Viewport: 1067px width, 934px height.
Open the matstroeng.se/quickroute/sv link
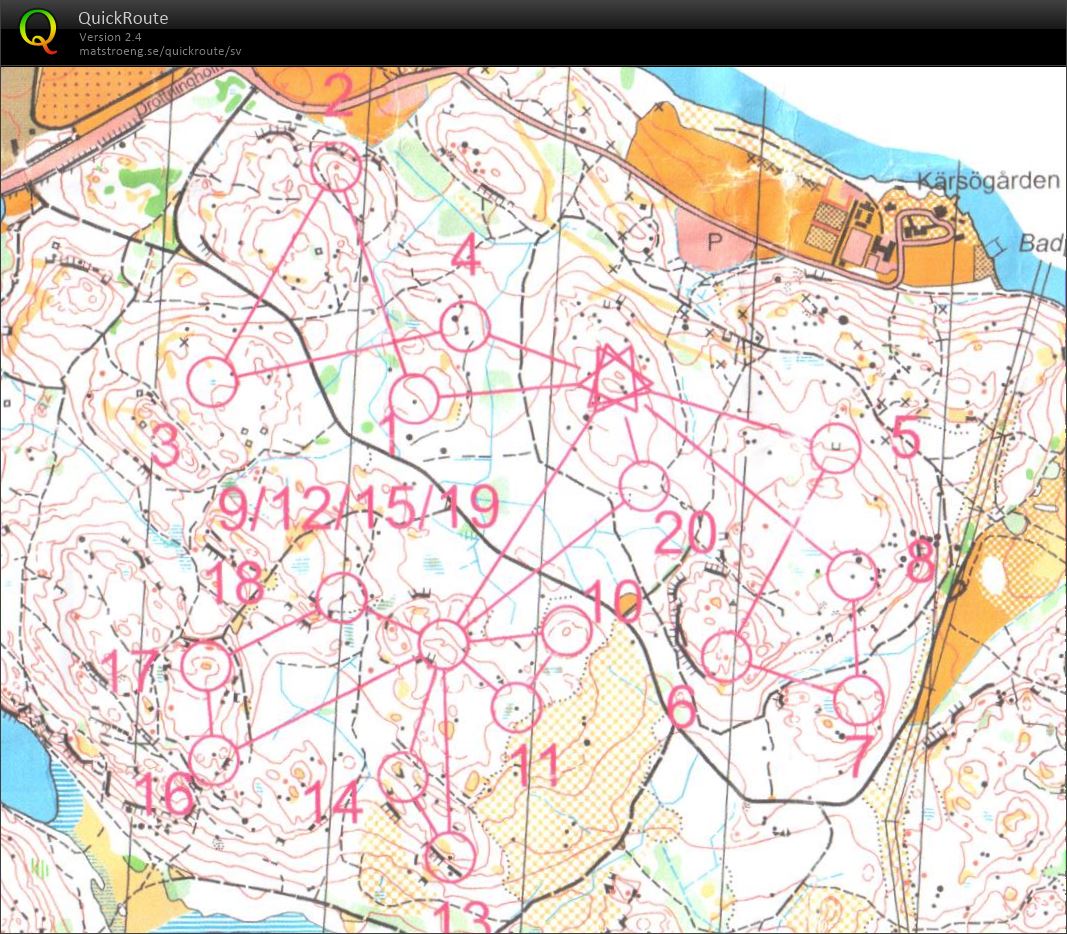coord(160,51)
